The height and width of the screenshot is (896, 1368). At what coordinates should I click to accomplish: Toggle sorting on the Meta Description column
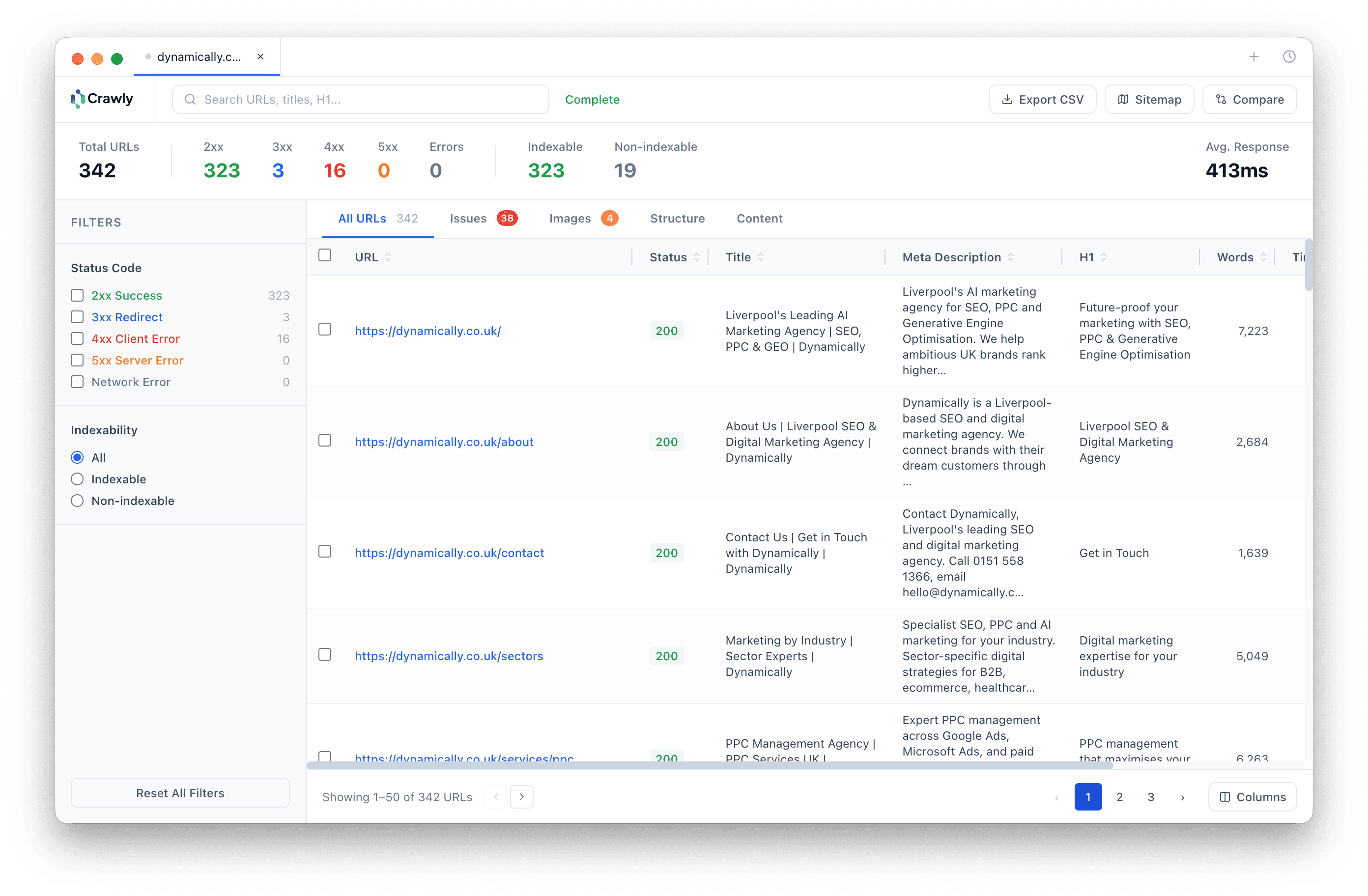click(x=1010, y=256)
